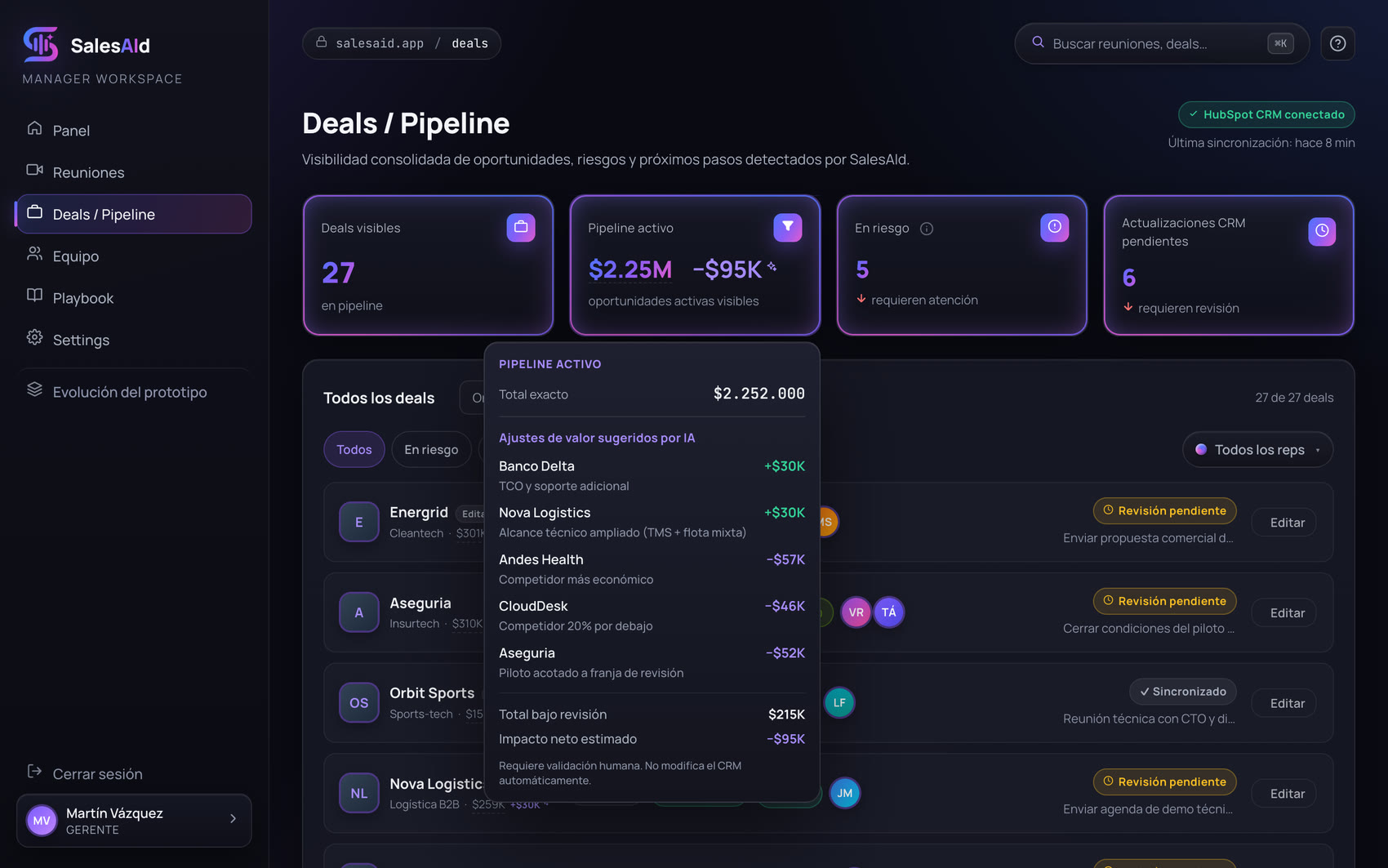This screenshot has width=1388, height=868.
Task: Click the alert icon on En riesgo card
Action: (1055, 227)
